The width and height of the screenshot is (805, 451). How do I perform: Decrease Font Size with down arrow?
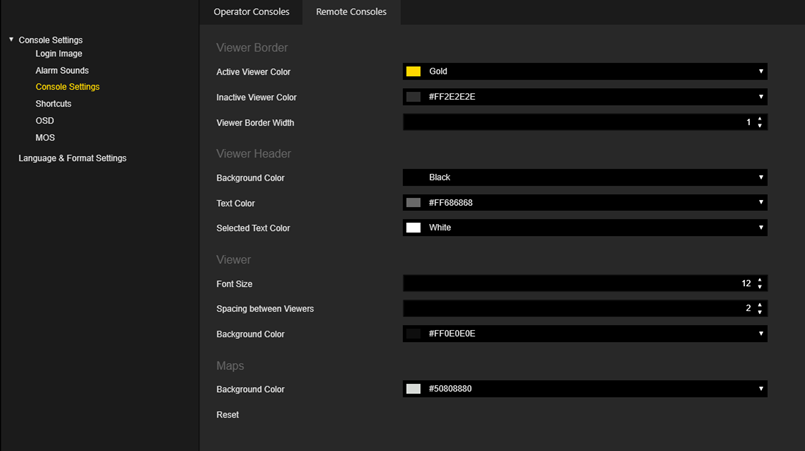pos(760,287)
